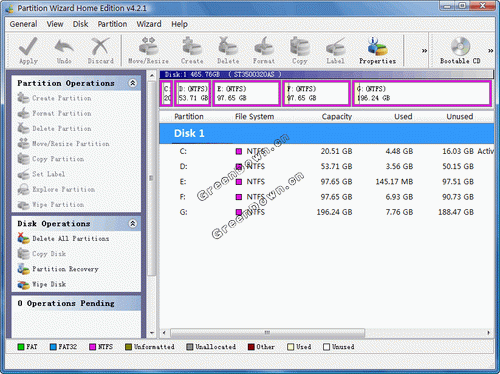Select the Move/Resize toolbar icon
The image size is (500, 374).
tap(149, 50)
